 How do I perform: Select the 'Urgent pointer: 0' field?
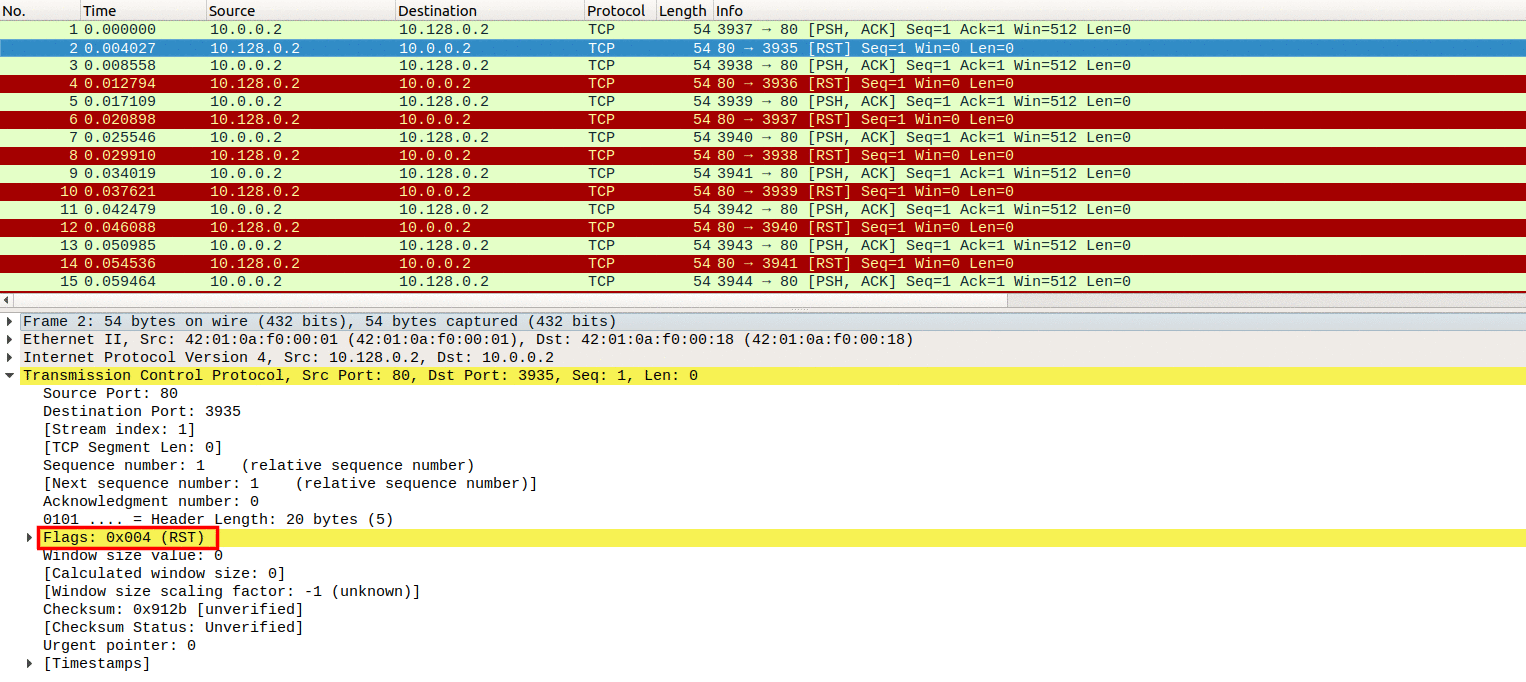point(119,646)
